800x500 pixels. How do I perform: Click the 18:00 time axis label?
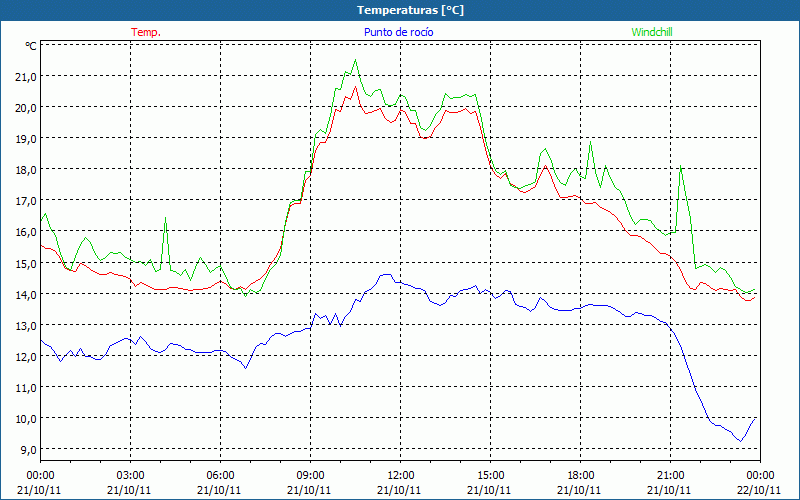pos(580,476)
